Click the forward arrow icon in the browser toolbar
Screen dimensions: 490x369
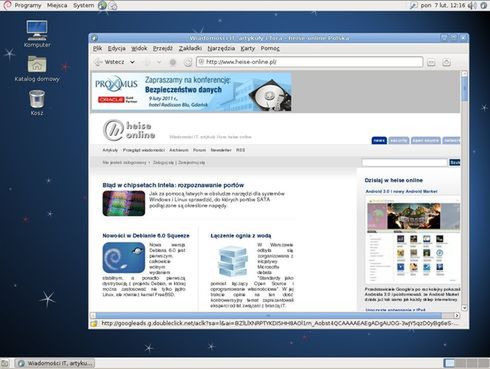[x=147, y=62]
